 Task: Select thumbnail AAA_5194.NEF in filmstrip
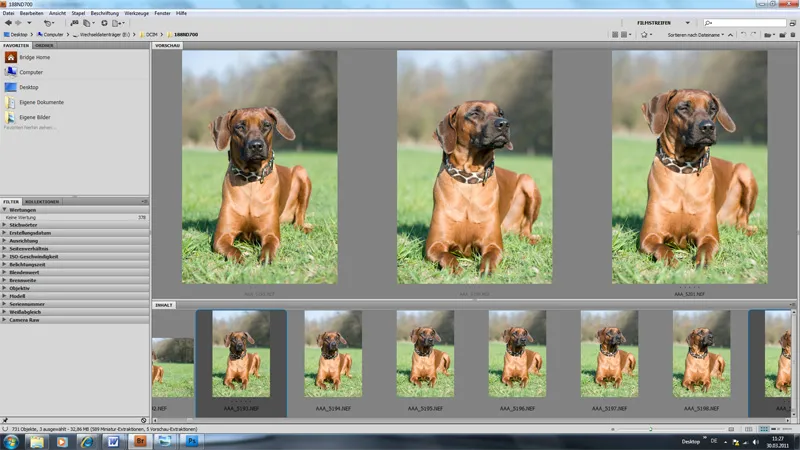coord(333,354)
